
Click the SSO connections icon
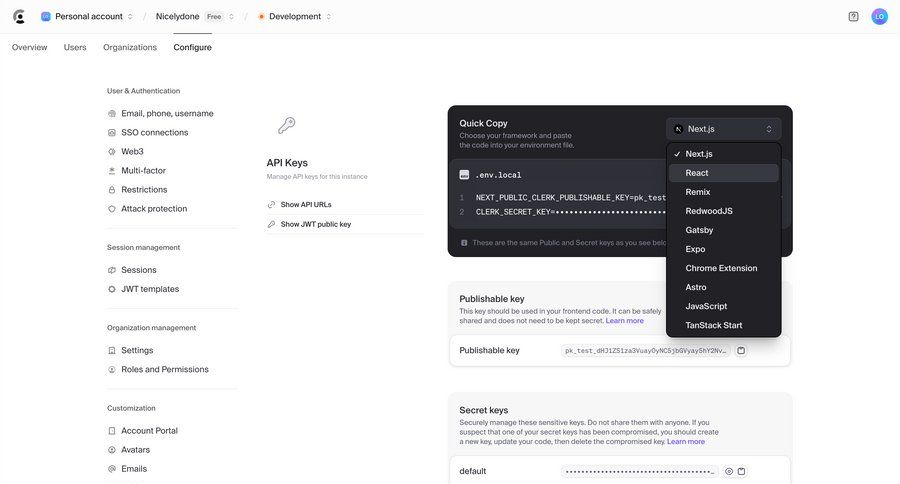pyautogui.click(x=112, y=133)
